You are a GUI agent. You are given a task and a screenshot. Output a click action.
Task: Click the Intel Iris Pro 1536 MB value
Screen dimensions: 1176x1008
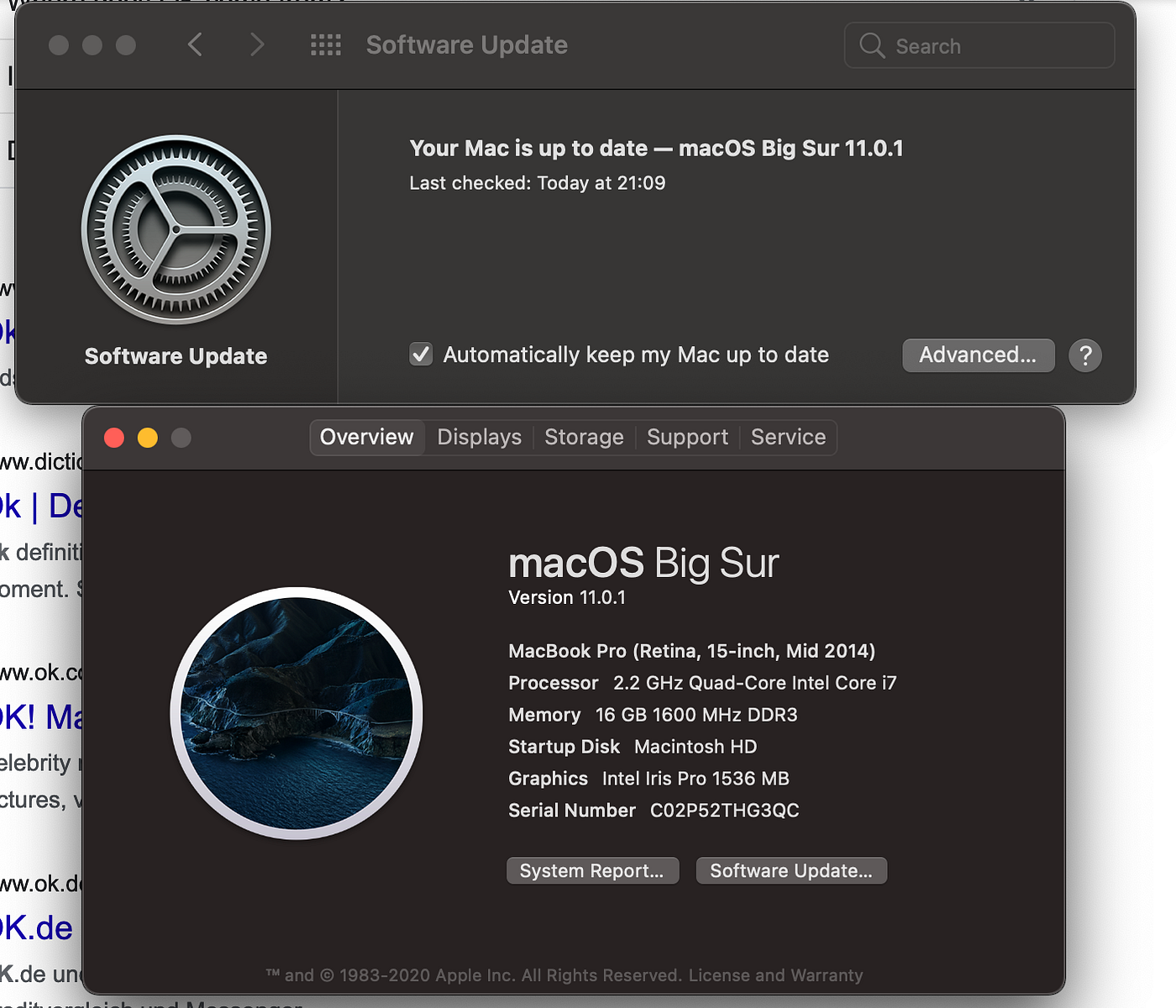click(696, 779)
